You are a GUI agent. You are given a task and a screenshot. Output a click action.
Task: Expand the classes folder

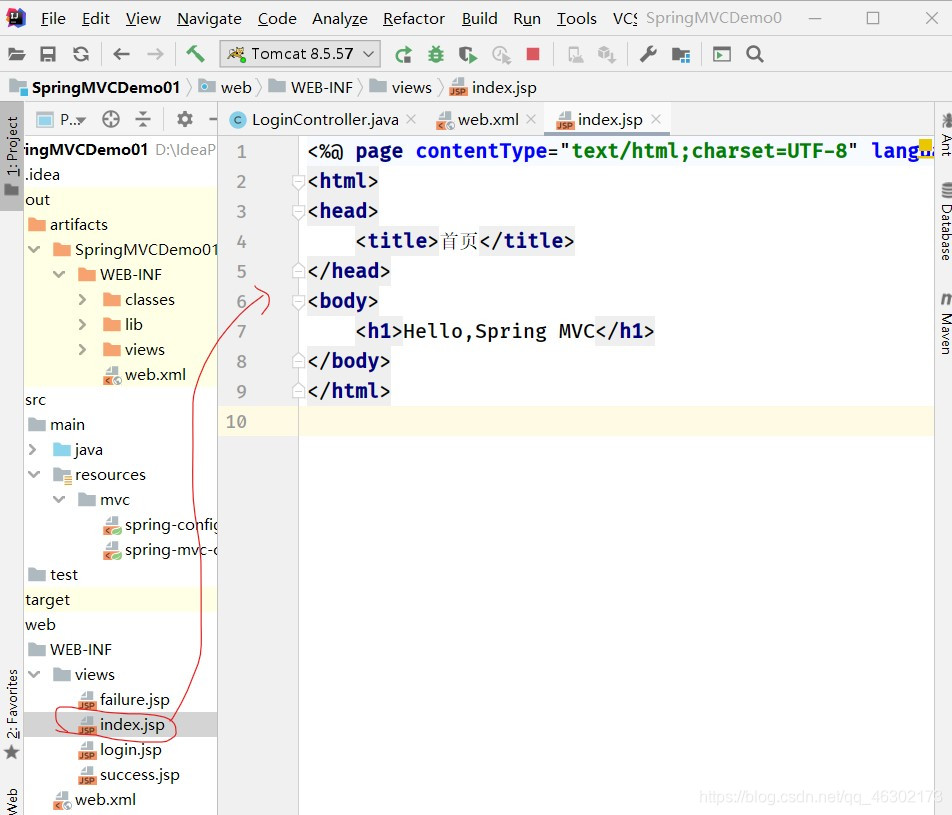click(x=83, y=299)
